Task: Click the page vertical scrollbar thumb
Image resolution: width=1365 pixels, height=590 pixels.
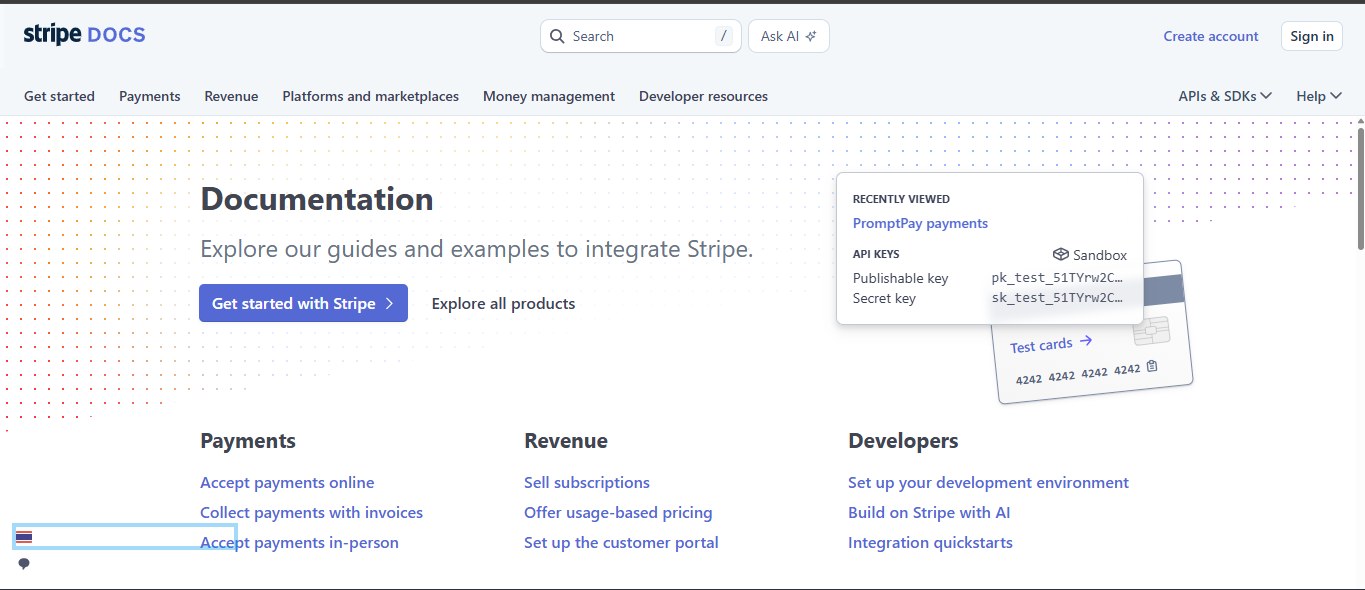Action: click(x=1360, y=187)
